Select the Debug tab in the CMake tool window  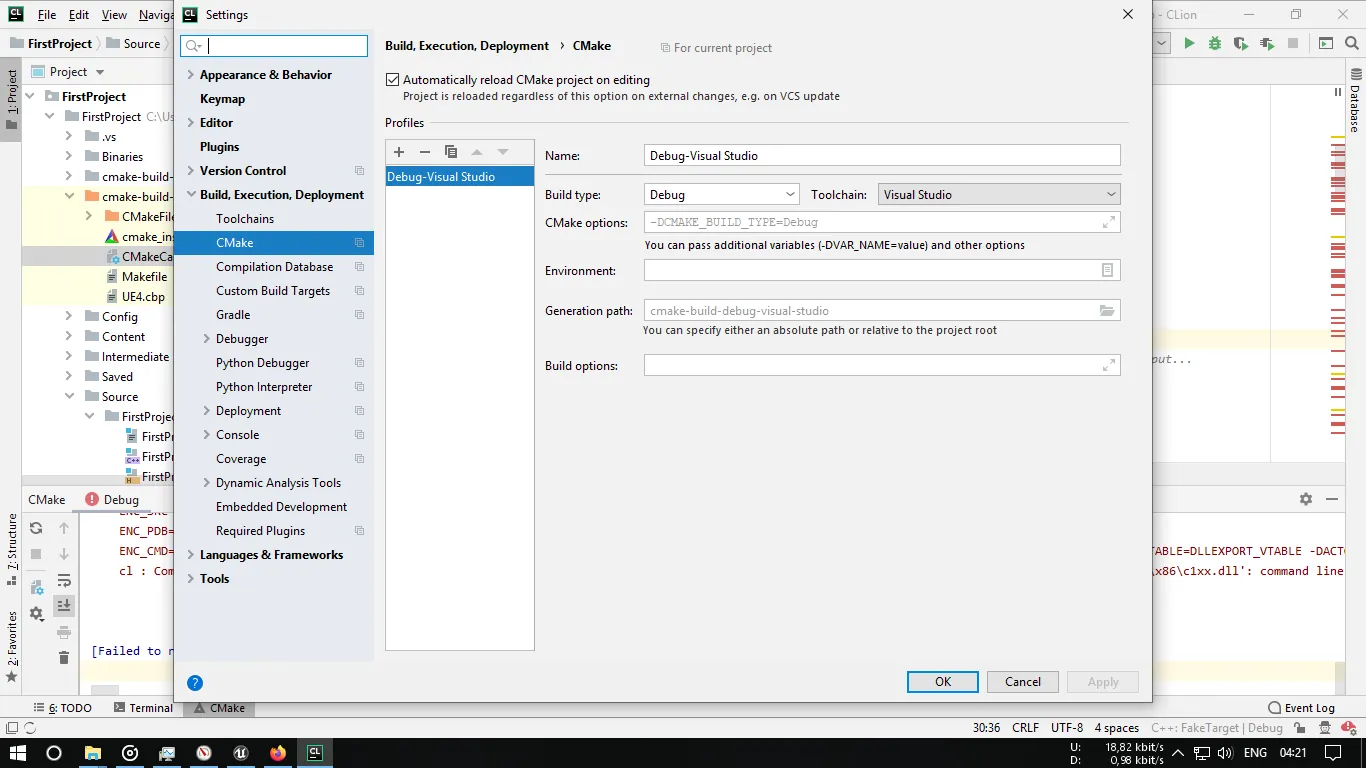pyautogui.click(x=112, y=500)
